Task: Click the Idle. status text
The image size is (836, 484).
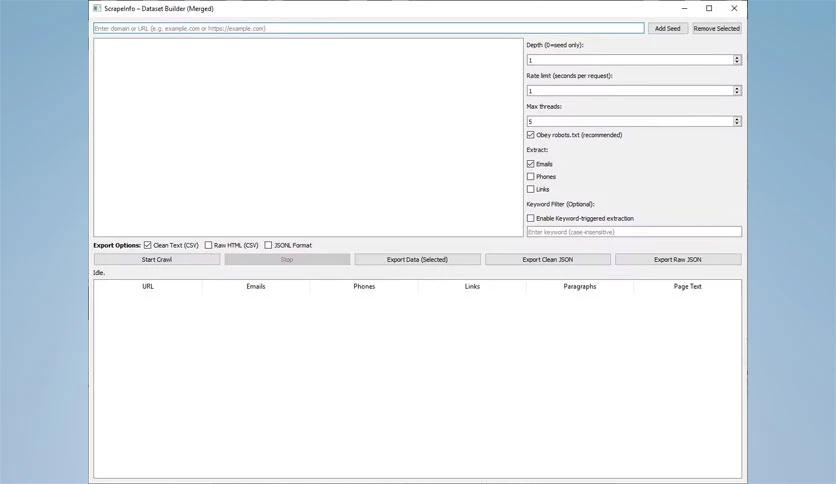Action: click(x=99, y=272)
